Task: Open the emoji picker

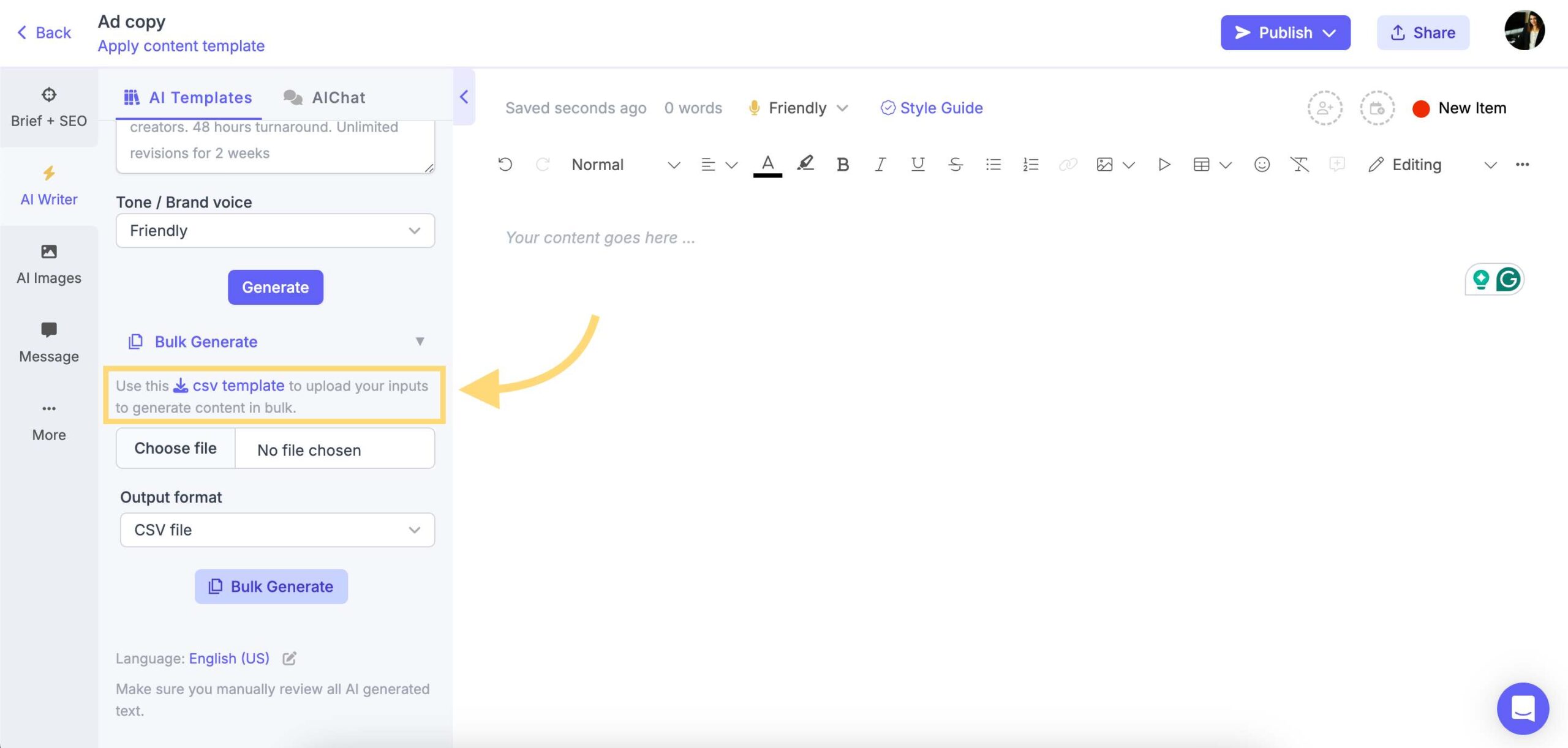Action: (1262, 164)
